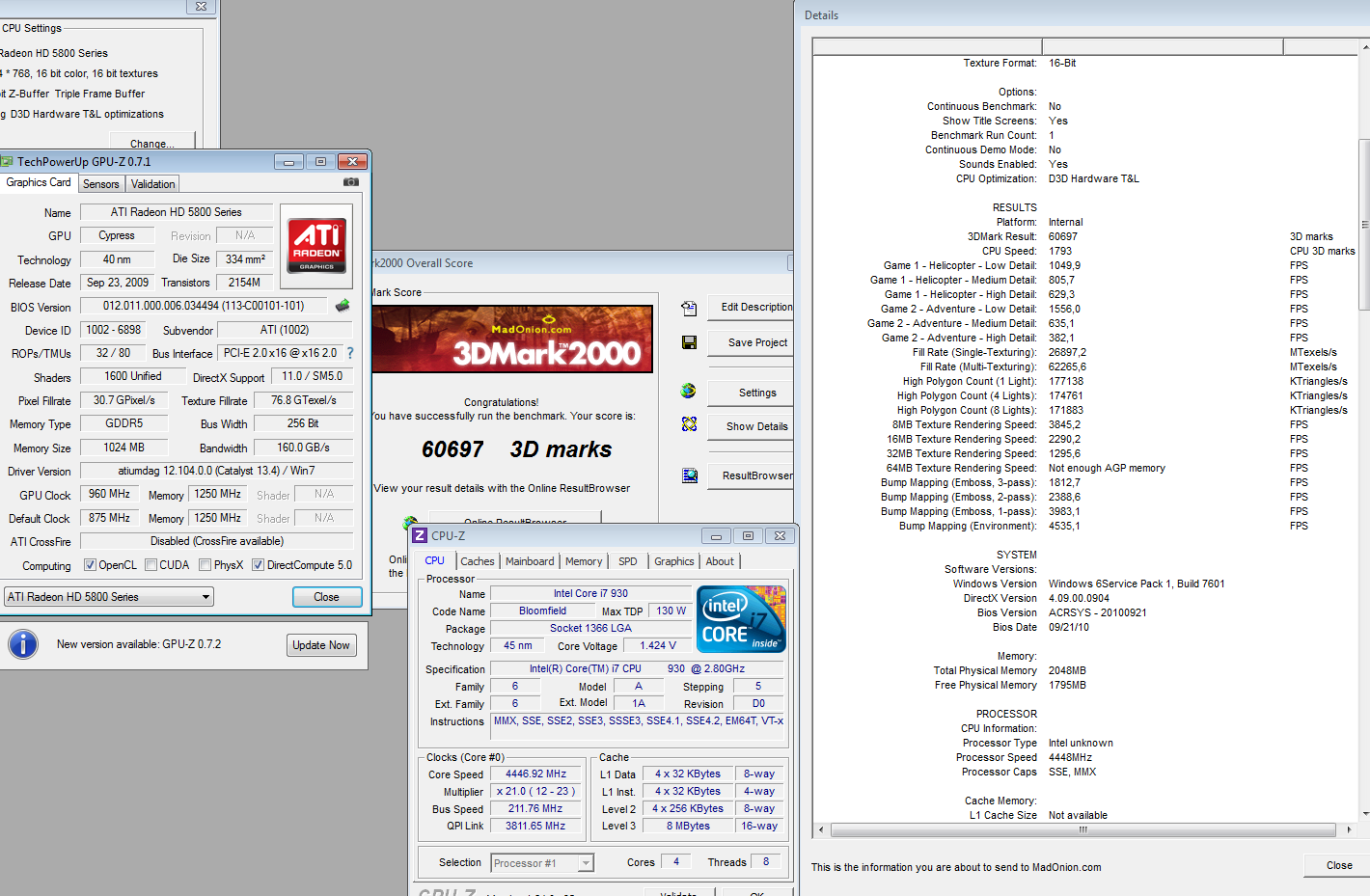Click the Close button in GPU-Z
The image size is (1370, 896).
(327, 597)
